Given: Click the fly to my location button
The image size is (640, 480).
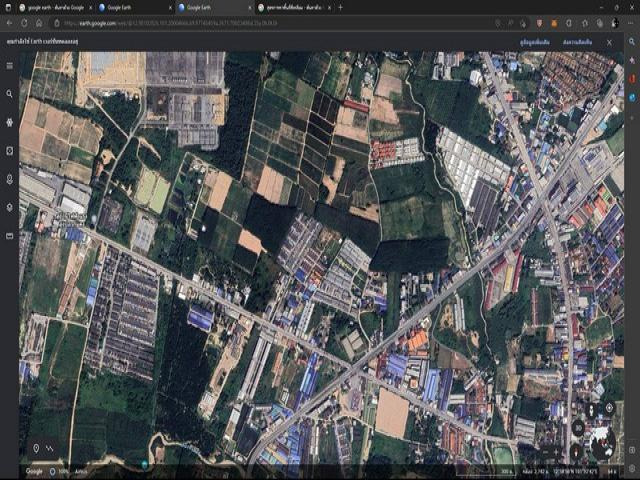Looking at the screenshot, I should coord(609,408).
